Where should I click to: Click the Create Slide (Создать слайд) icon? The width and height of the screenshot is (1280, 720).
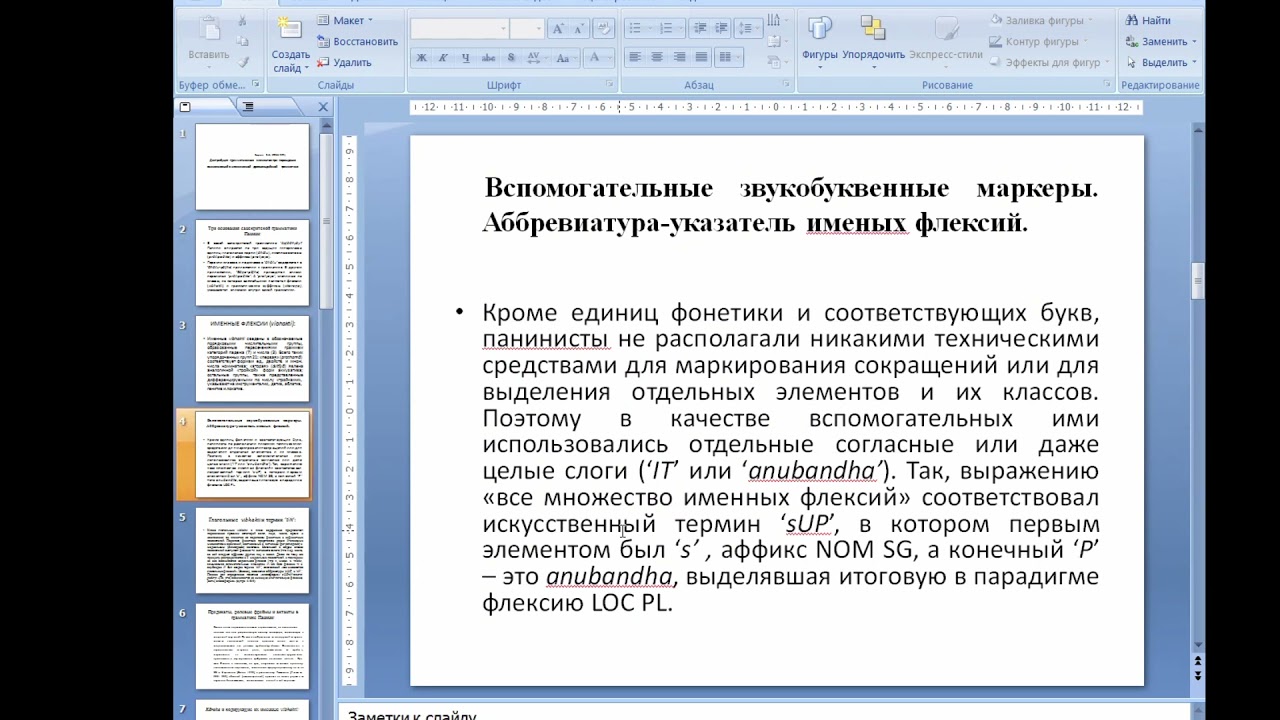click(290, 29)
